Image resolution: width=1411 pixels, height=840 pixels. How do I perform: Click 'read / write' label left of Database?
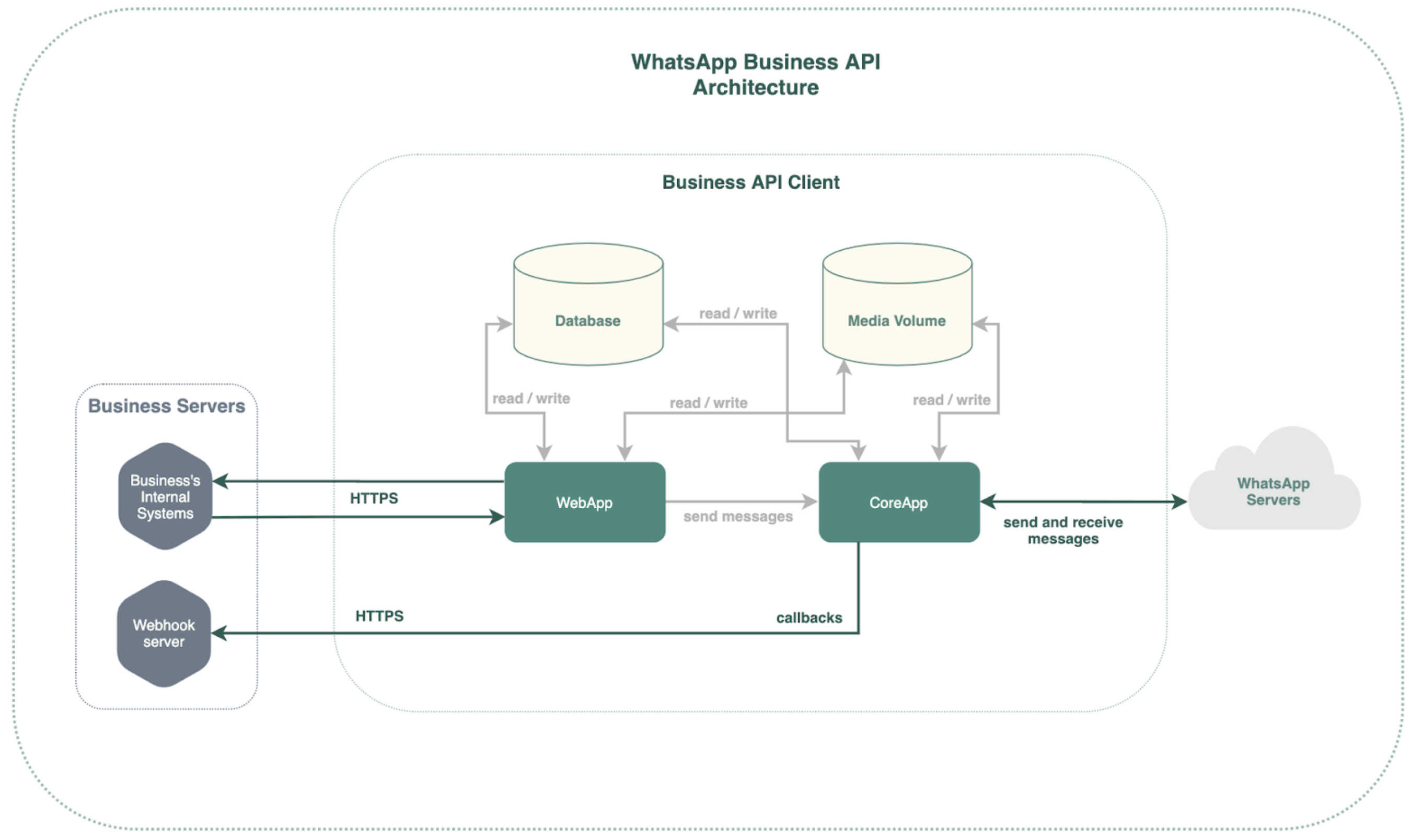click(x=531, y=399)
